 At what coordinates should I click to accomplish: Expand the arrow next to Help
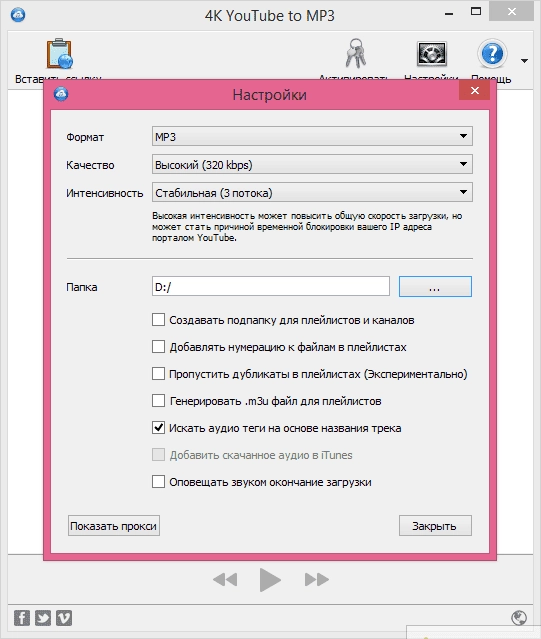(x=525, y=61)
